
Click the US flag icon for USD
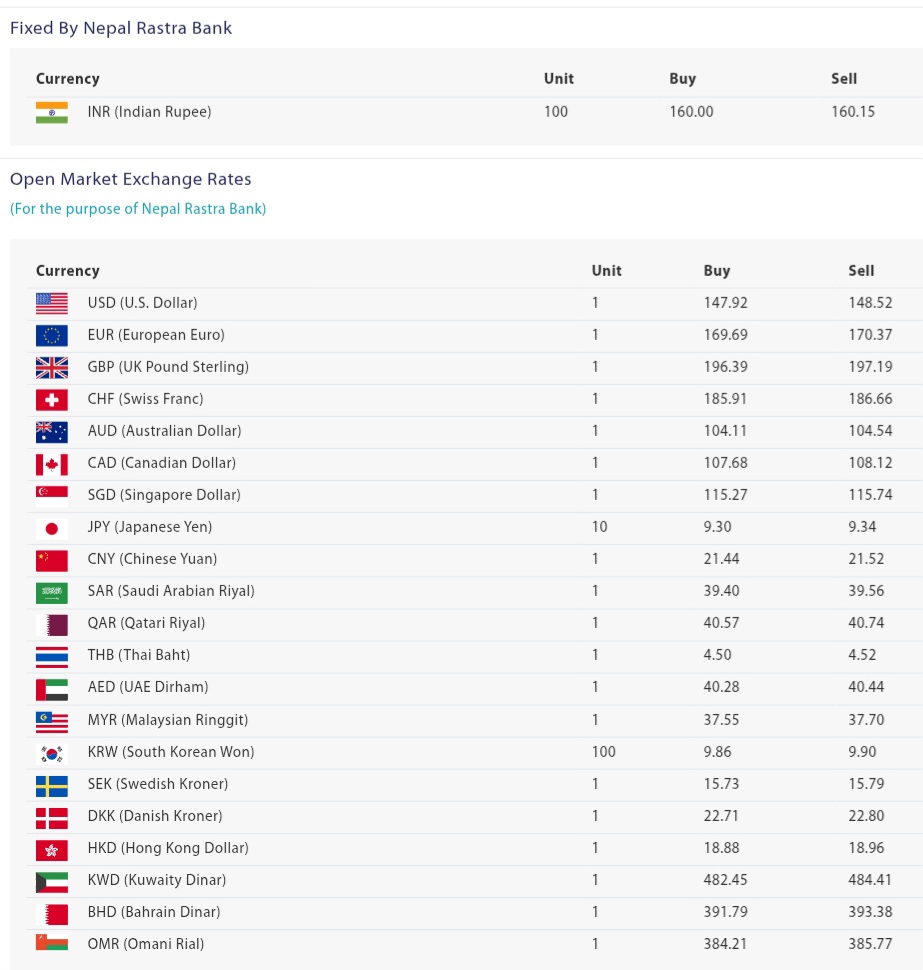click(52, 303)
